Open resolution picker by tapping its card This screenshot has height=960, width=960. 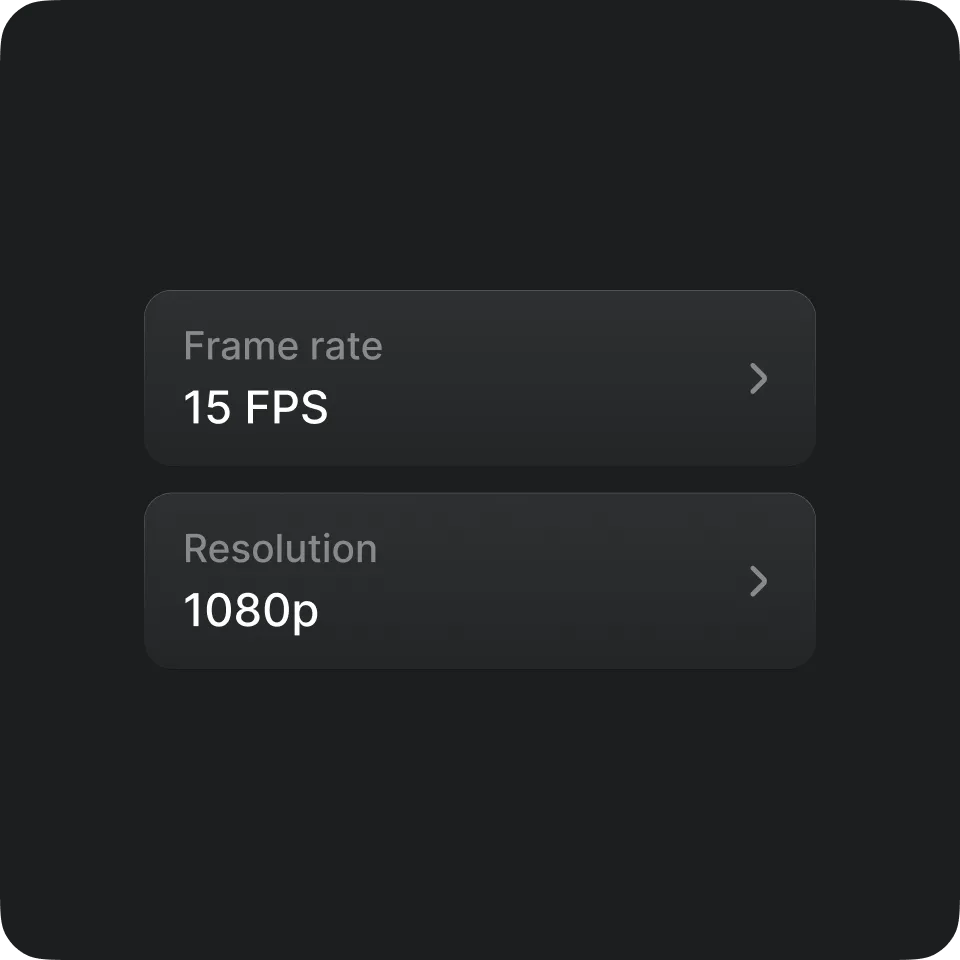[480, 580]
